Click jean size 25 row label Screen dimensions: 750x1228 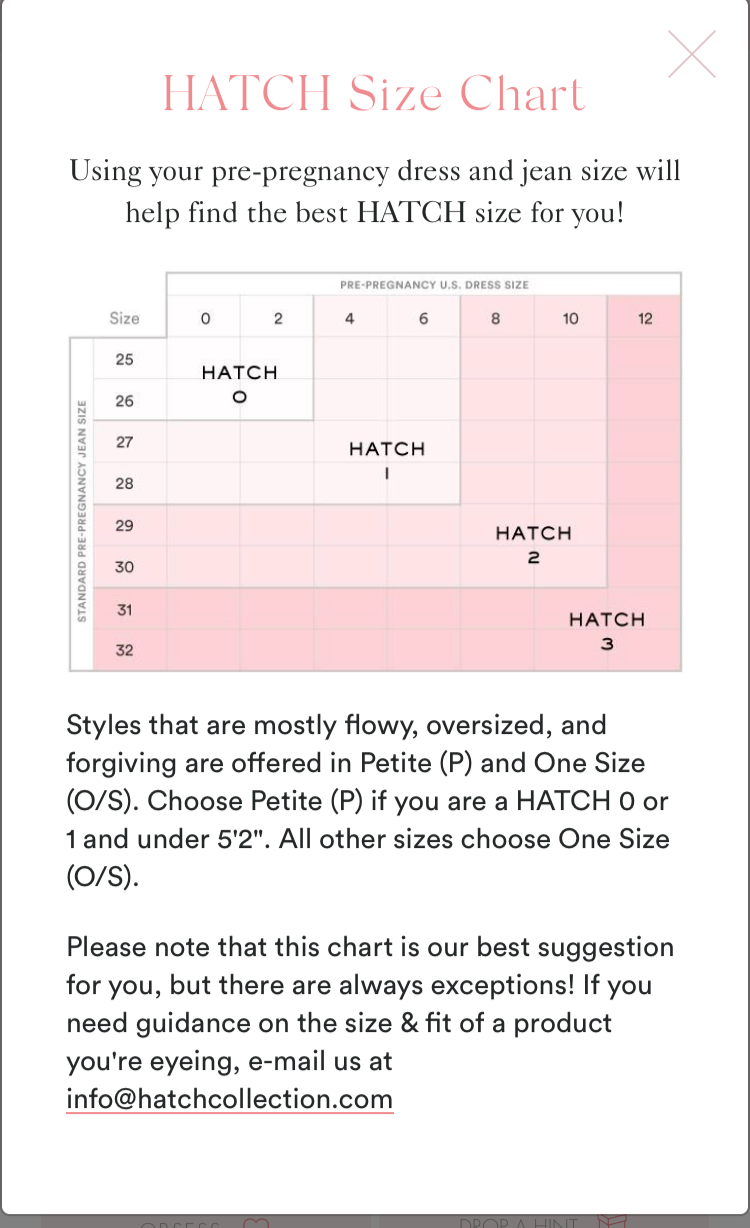(x=124, y=359)
